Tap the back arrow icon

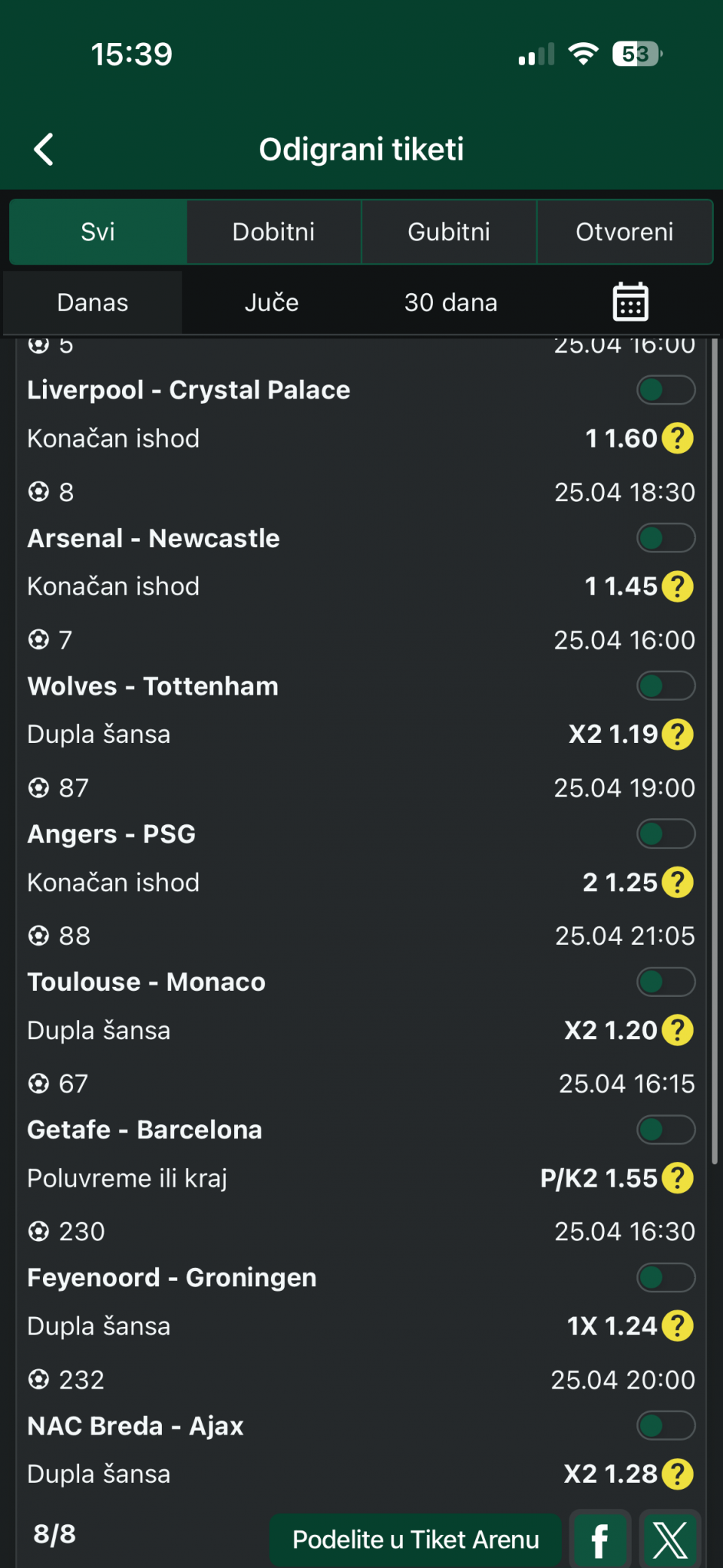[44, 149]
